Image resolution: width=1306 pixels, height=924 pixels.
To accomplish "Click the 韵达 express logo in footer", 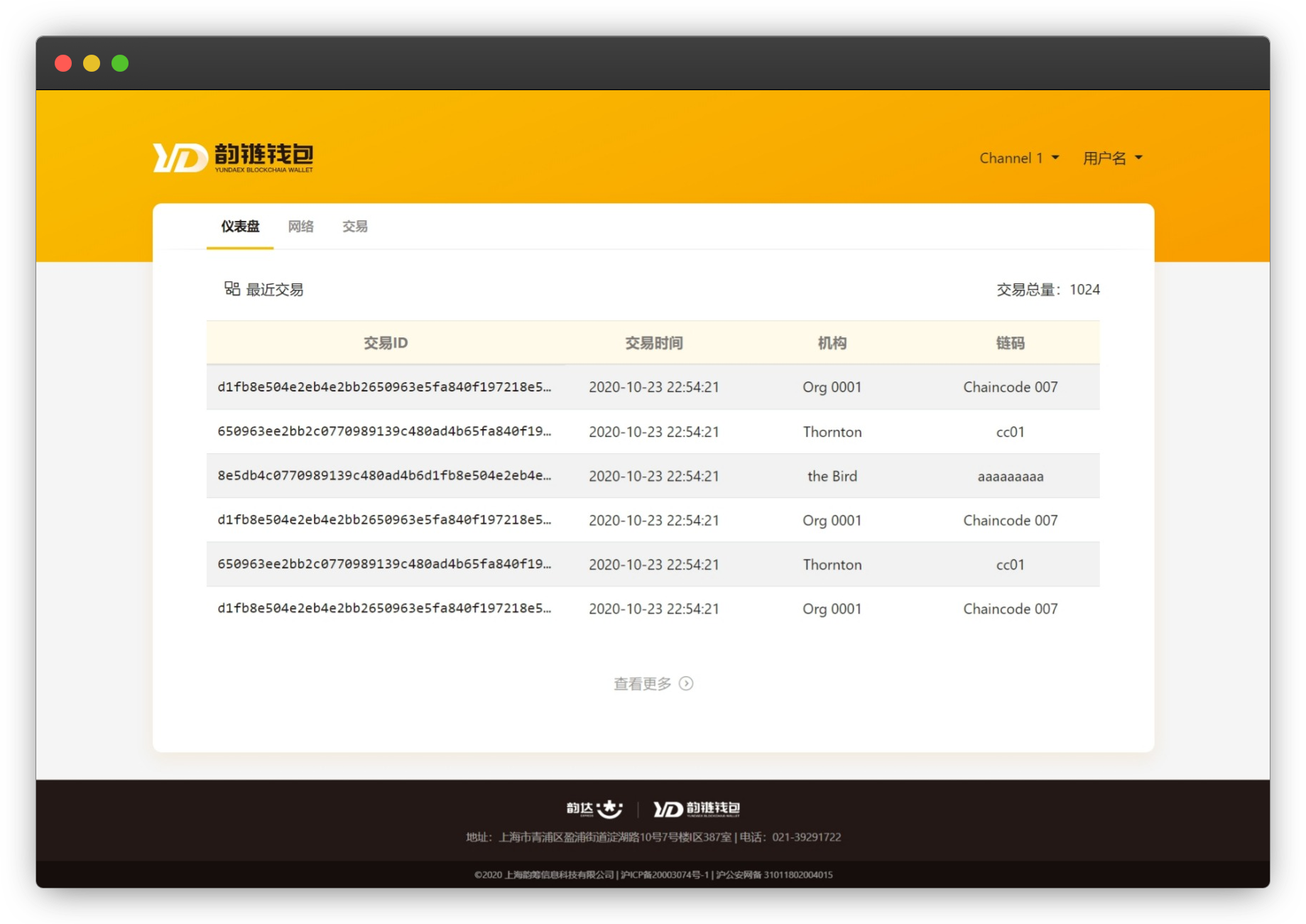I will 594,808.
